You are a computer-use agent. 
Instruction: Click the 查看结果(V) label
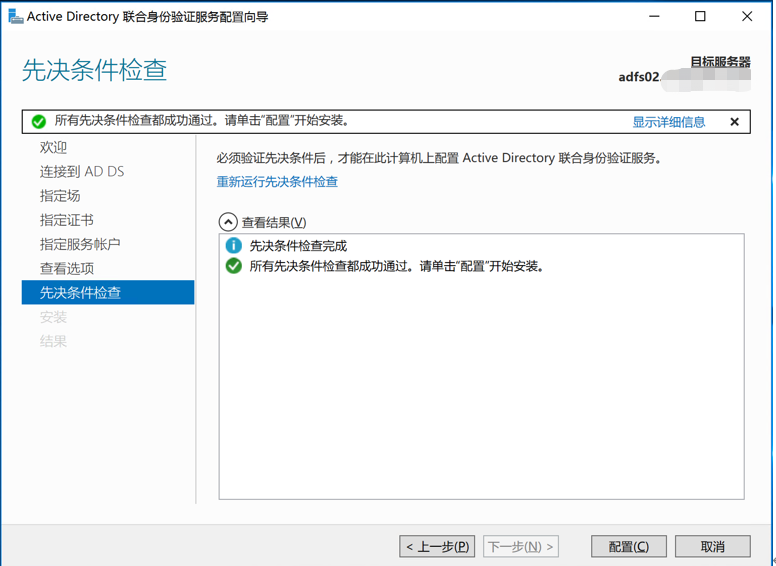(x=274, y=222)
